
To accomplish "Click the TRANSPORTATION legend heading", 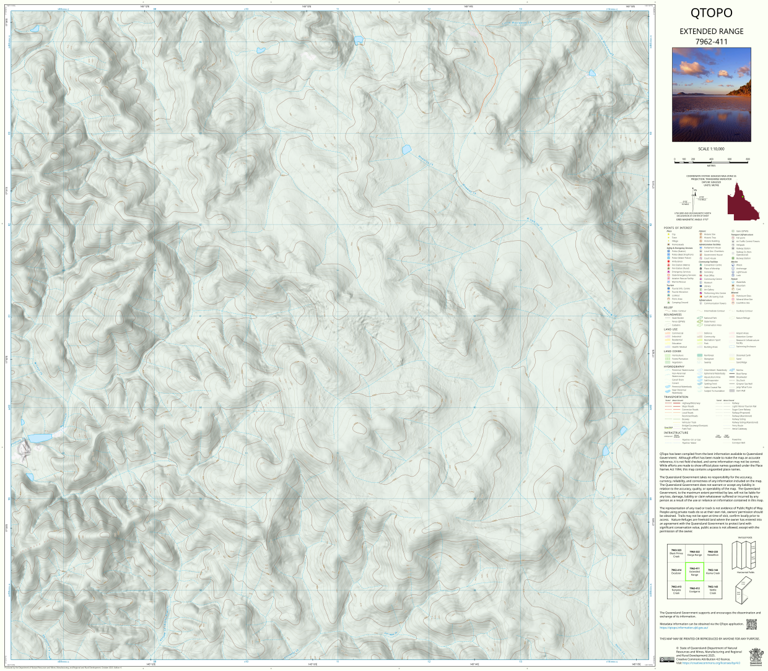I will click(677, 397).
